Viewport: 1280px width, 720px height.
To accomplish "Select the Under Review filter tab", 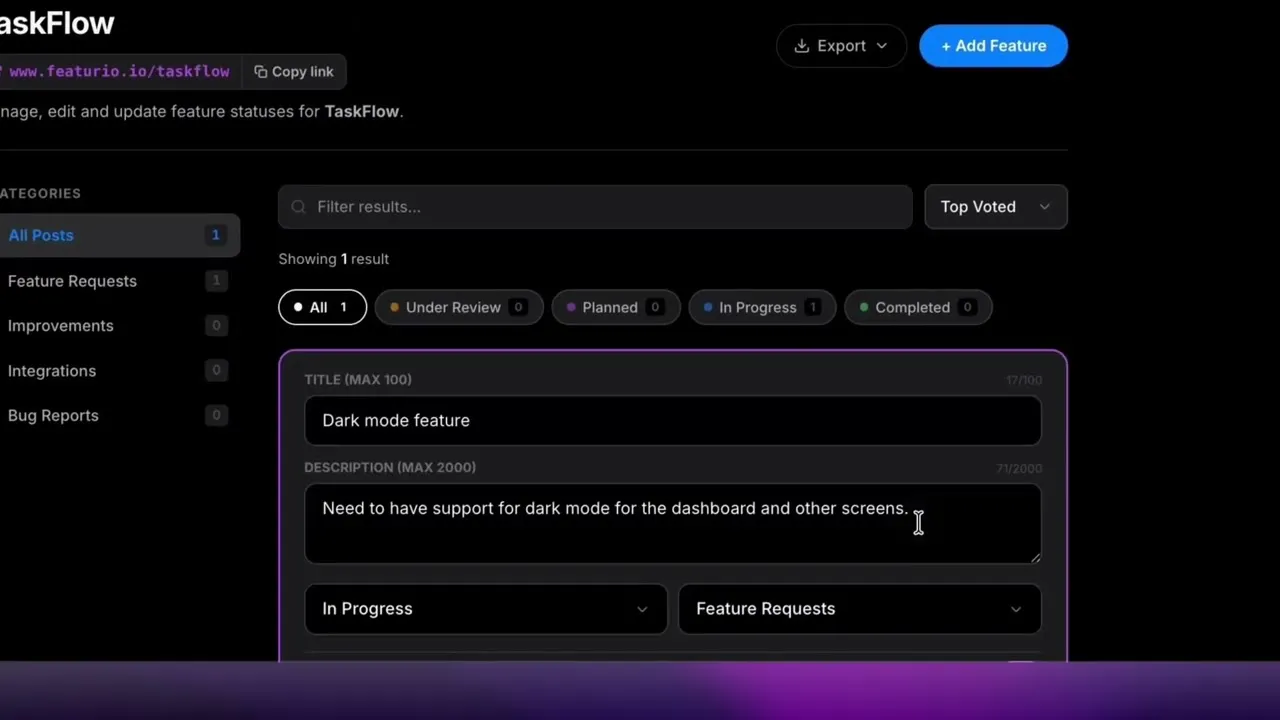I will tap(459, 307).
